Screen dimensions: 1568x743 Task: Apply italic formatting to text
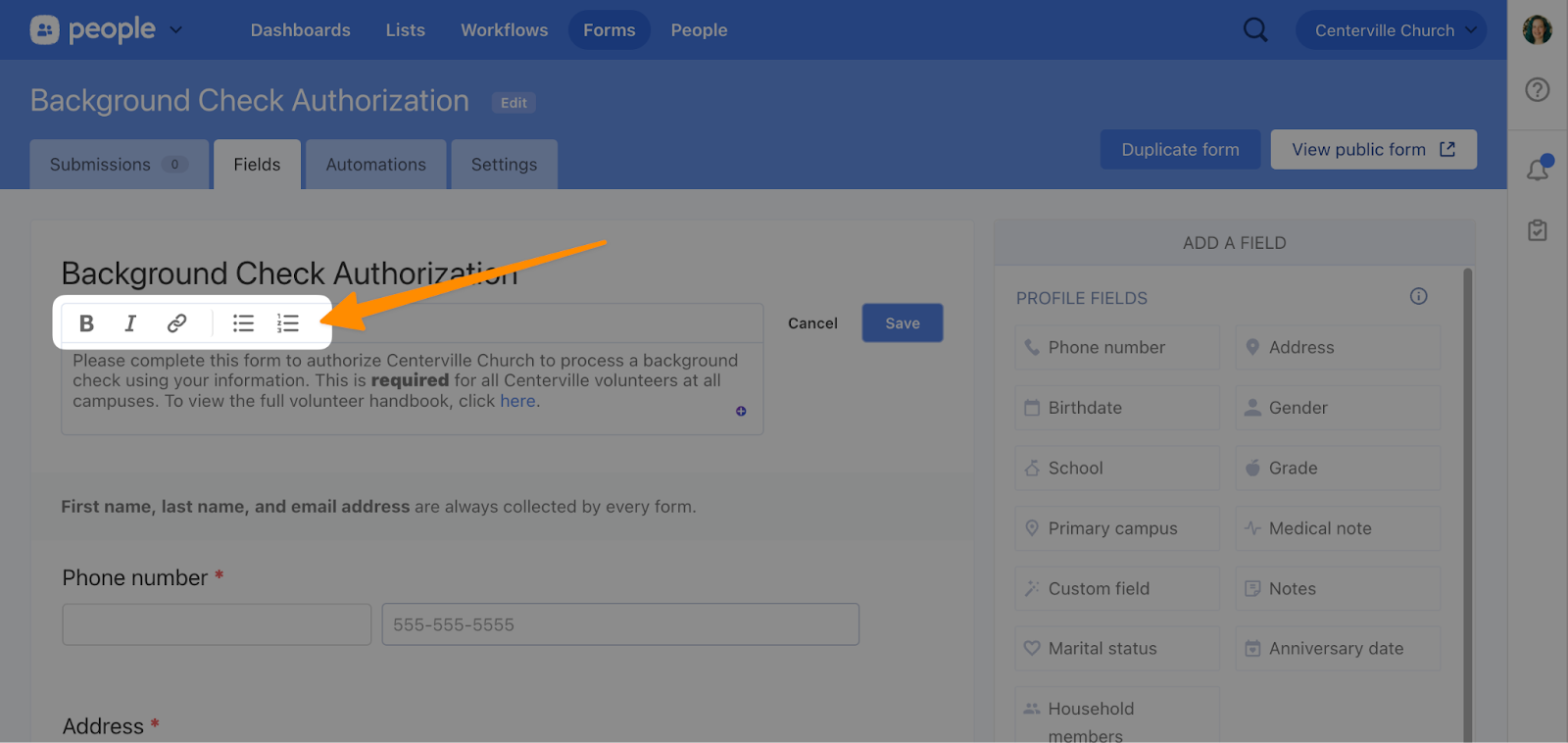point(130,323)
